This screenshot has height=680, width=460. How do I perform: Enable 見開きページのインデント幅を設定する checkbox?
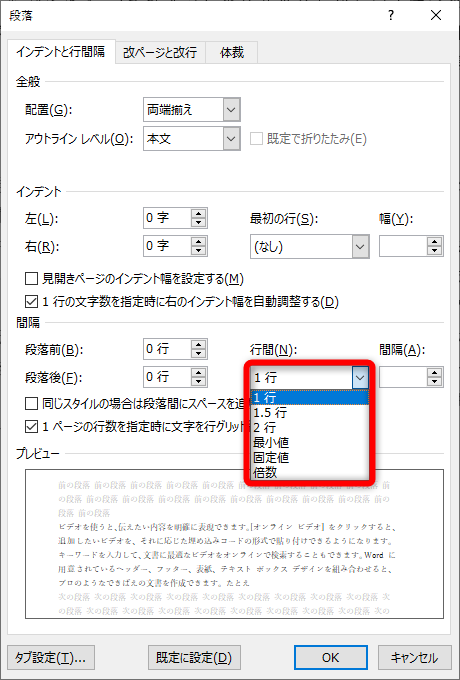click(31, 278)
